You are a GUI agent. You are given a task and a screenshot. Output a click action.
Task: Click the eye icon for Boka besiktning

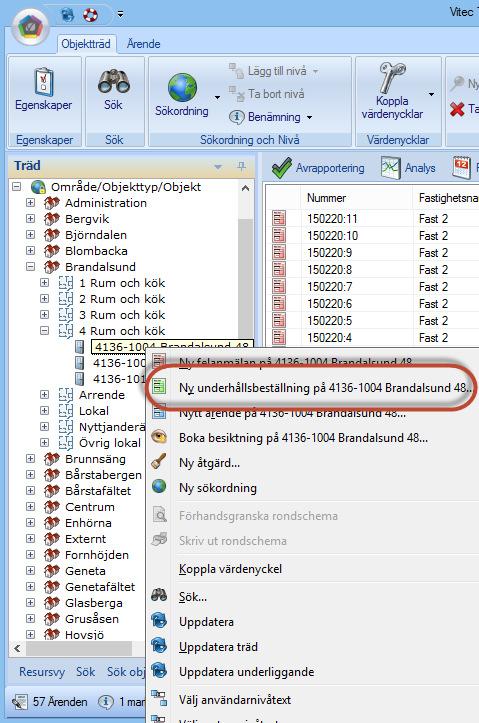[159, 438]
